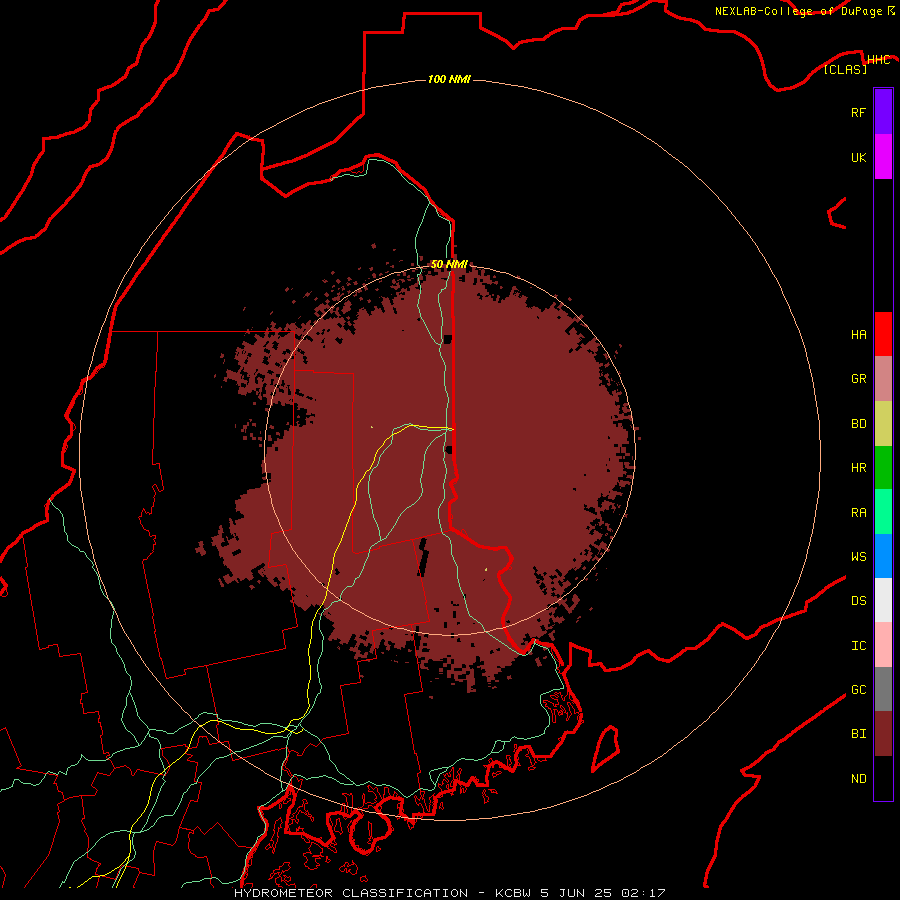Click the HR dark green swatch
Image resolution: width=900 pixels, height=900 pixels.
coord(883,467)
